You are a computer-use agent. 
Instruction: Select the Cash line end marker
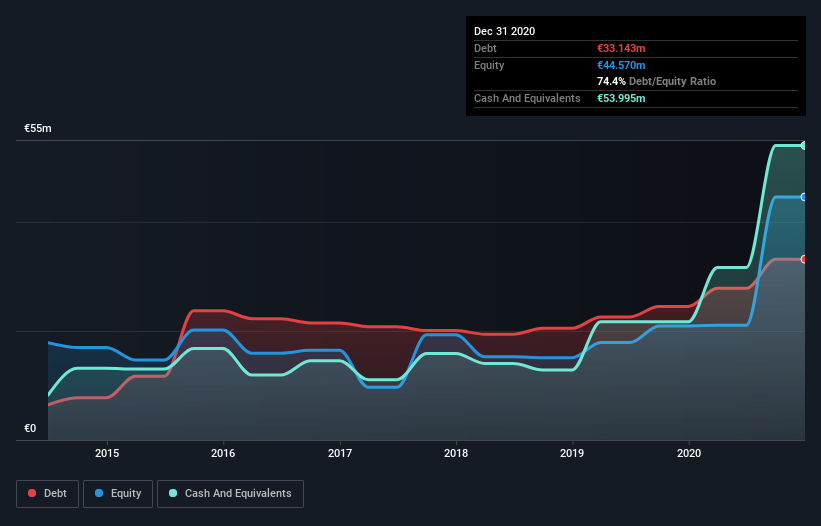(x=804, y=146)
